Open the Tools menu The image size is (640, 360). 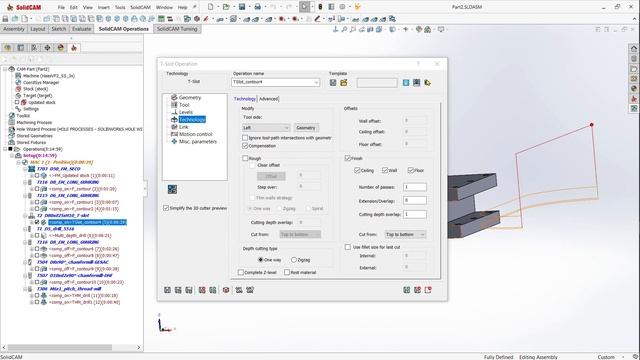coord(120,7)
